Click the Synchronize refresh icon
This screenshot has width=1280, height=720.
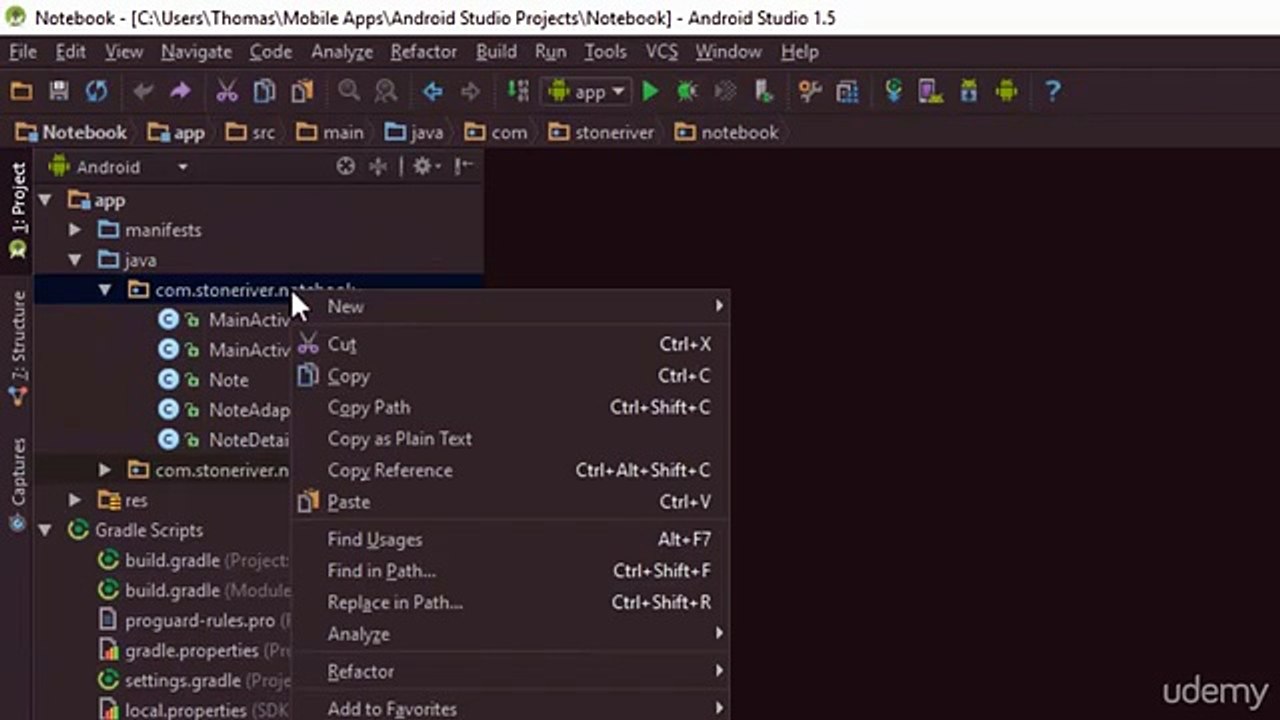[x=96, y=91]
